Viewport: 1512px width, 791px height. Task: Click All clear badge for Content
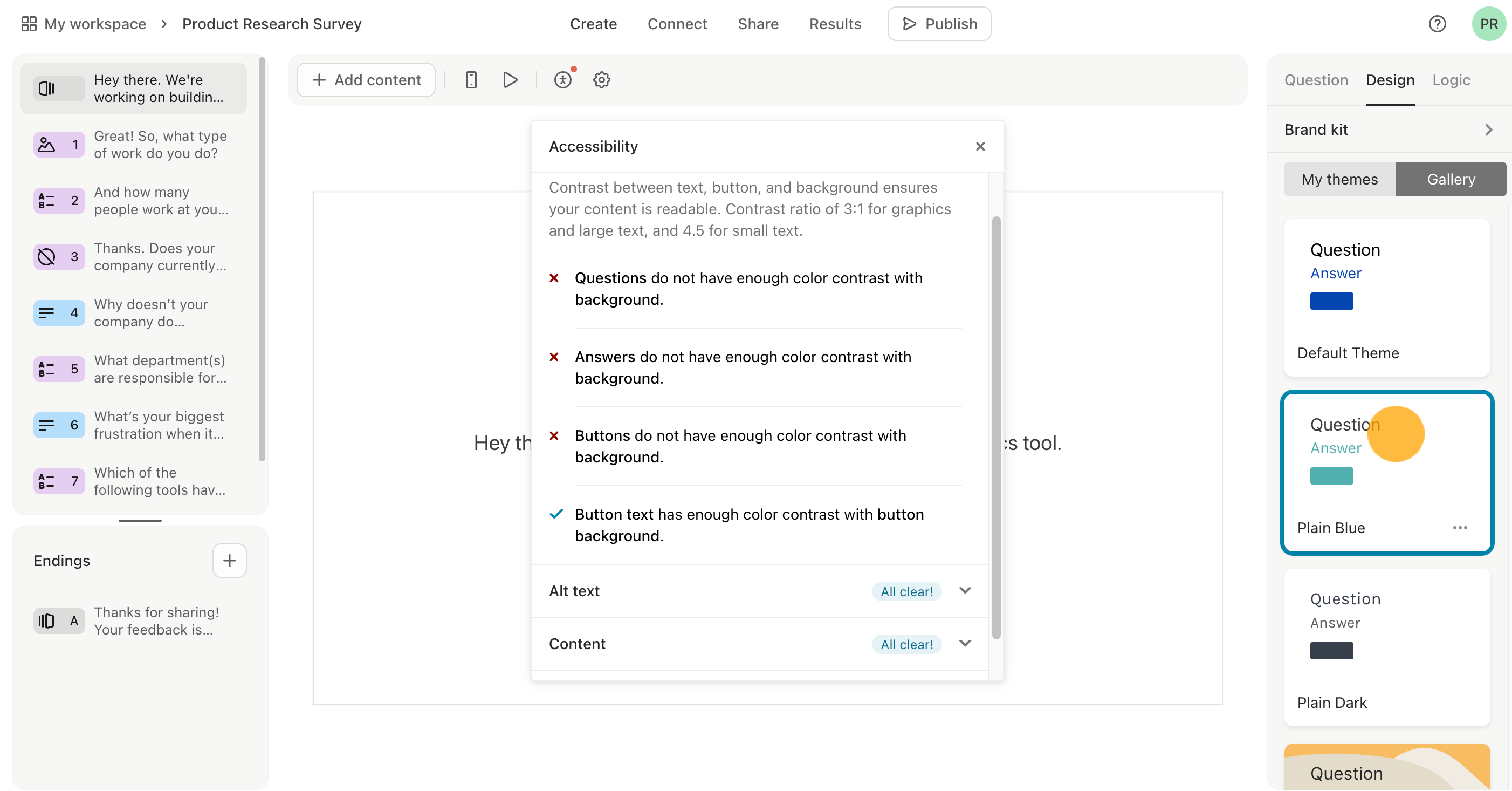[906, 644]
